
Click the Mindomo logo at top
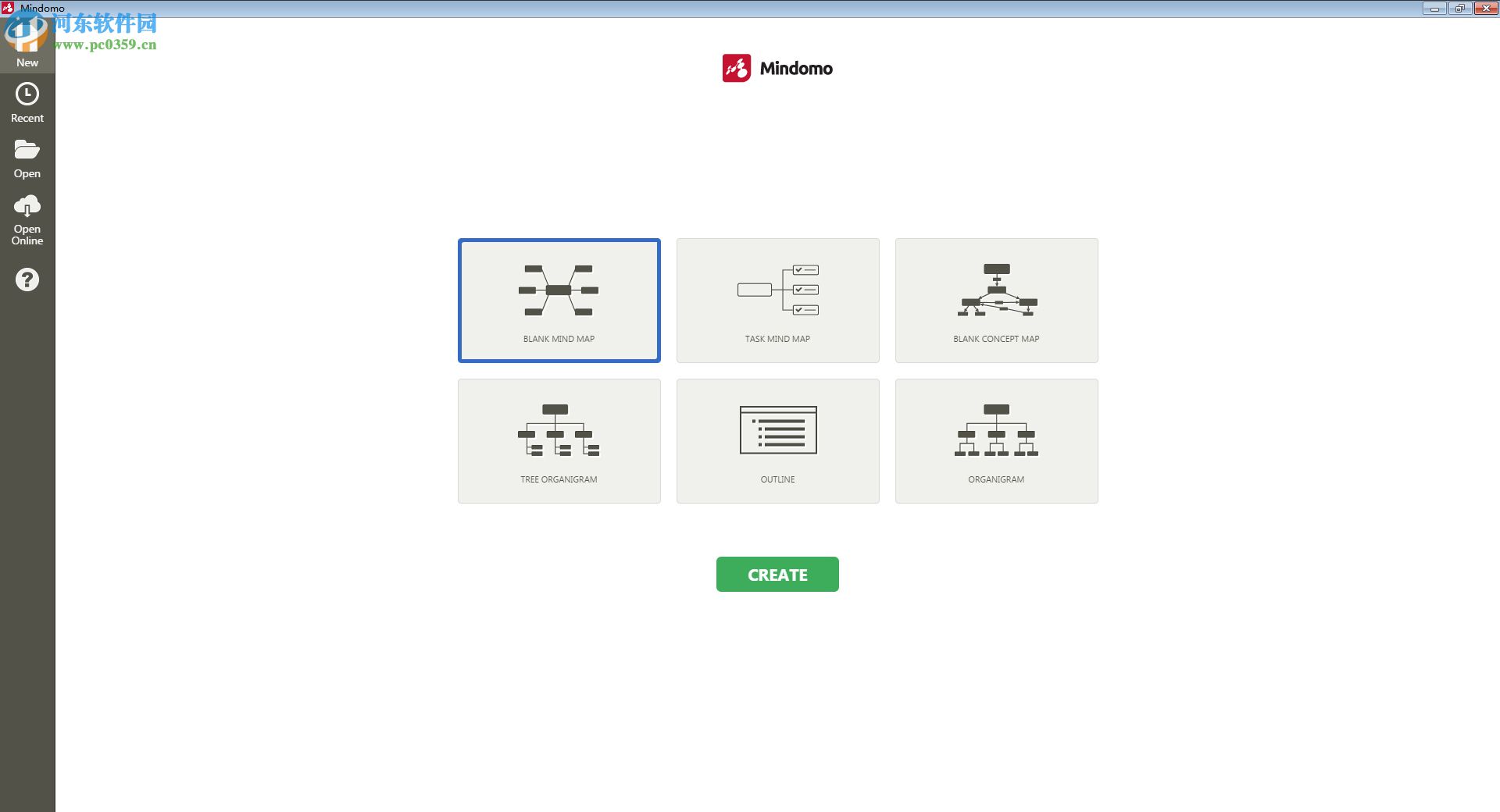[x=777, y=68]
